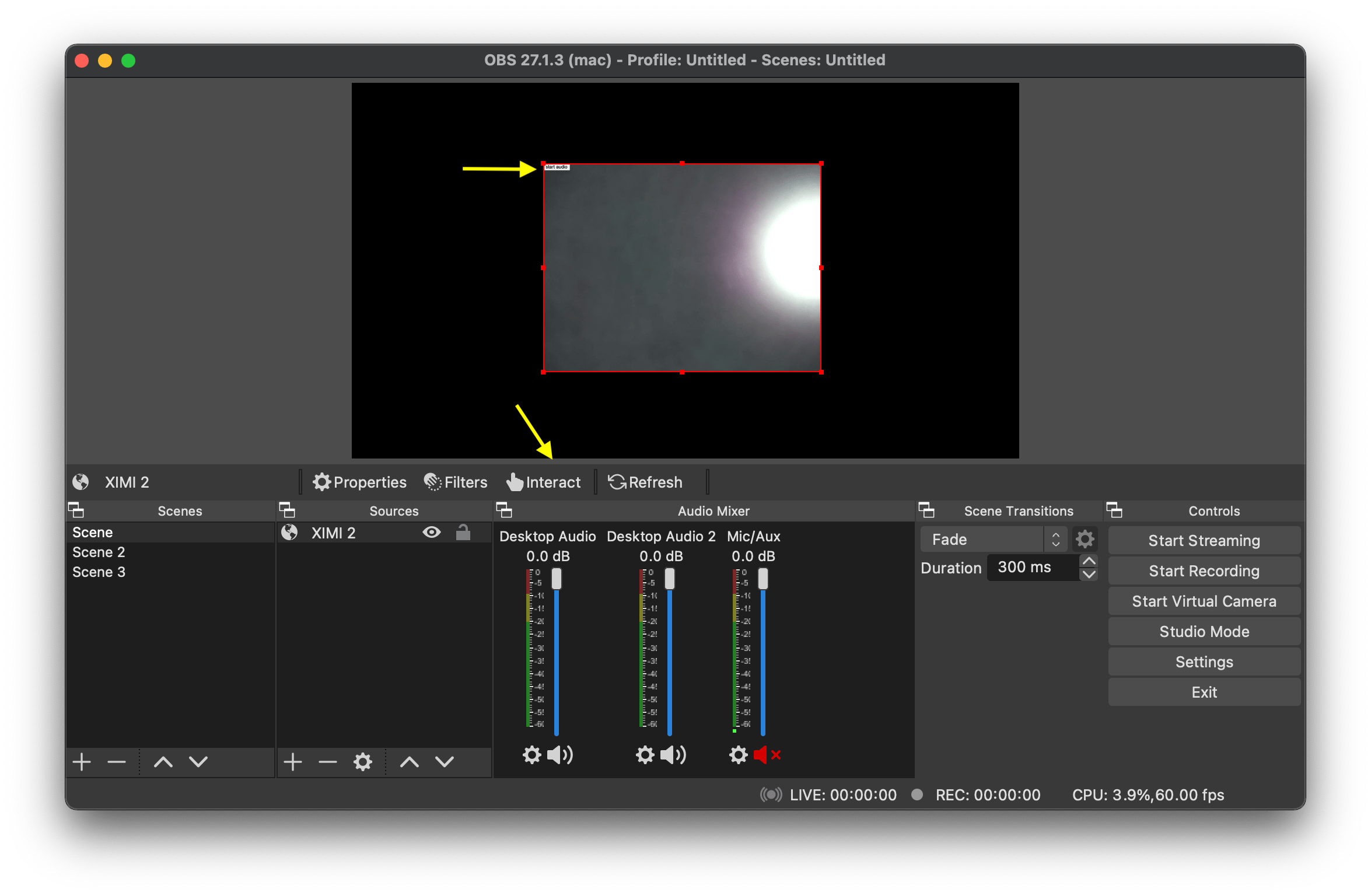Open OBS Settings
This screenshot has width=1371, height=896.
pyautogui.click(x=1204, y=662)
